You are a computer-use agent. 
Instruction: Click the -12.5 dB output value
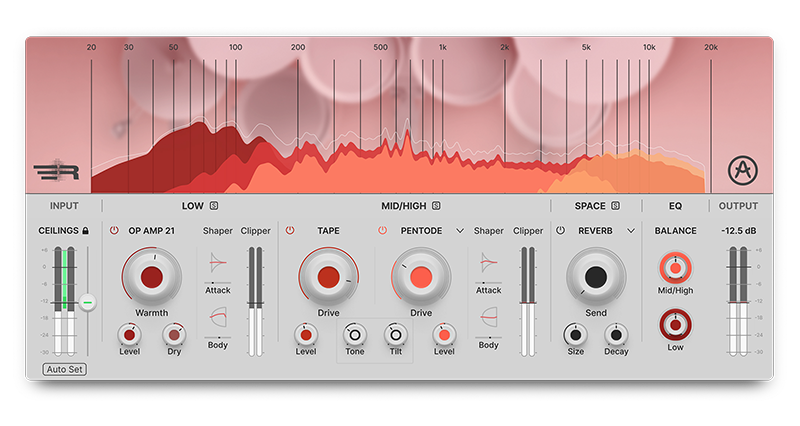click(740, 231)
